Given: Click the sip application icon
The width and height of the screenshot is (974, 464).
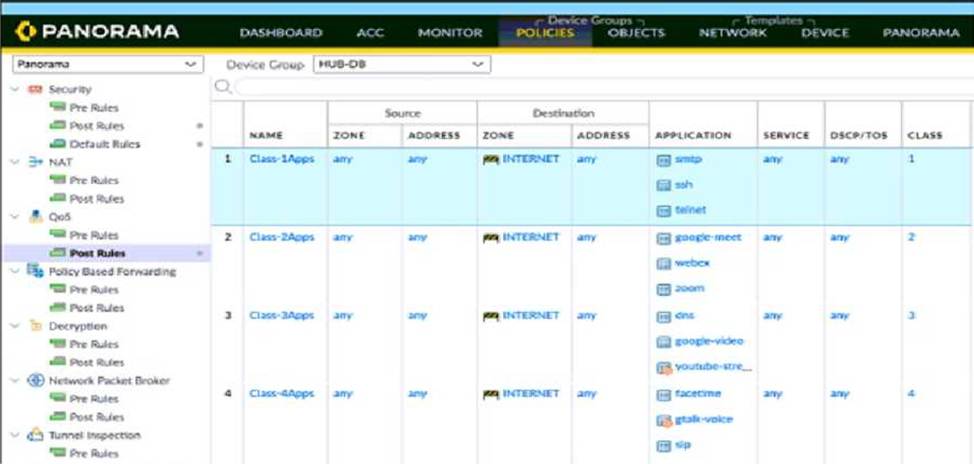Looking at the screenshot, I should 663,446.
